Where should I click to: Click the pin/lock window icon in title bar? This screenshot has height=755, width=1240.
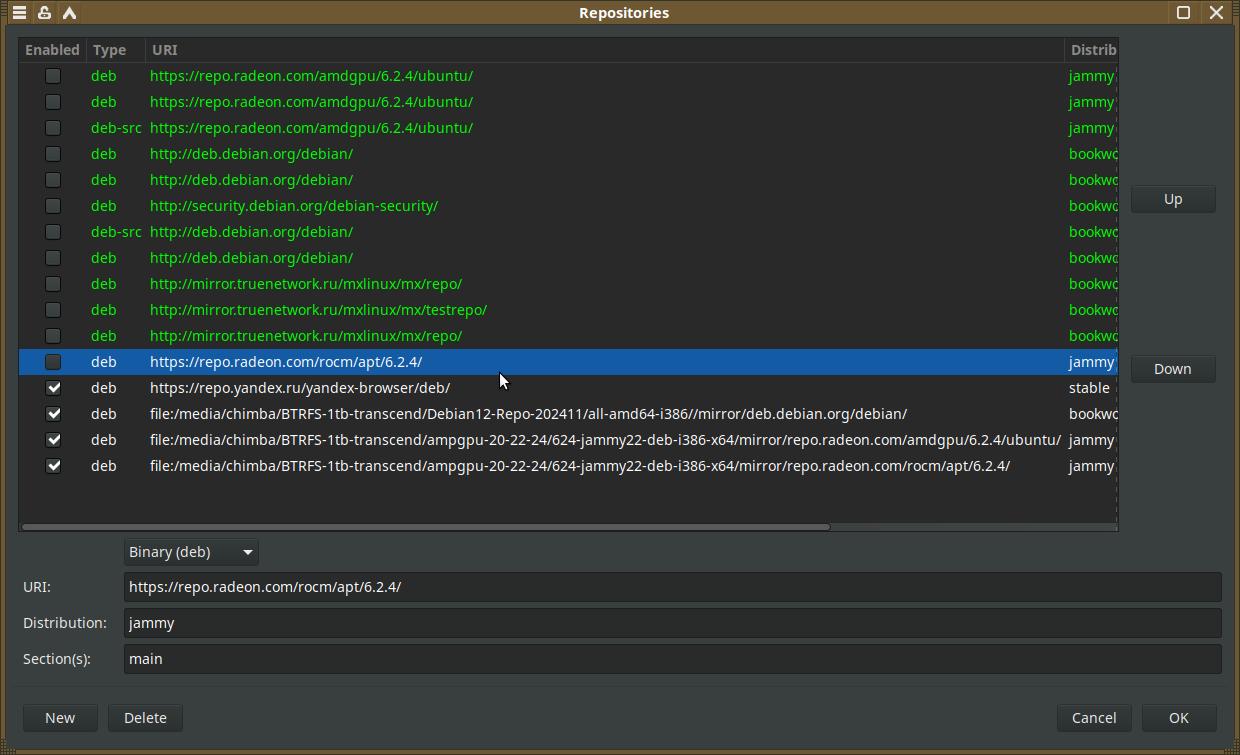pyautogui.click(x=44, y=13)
